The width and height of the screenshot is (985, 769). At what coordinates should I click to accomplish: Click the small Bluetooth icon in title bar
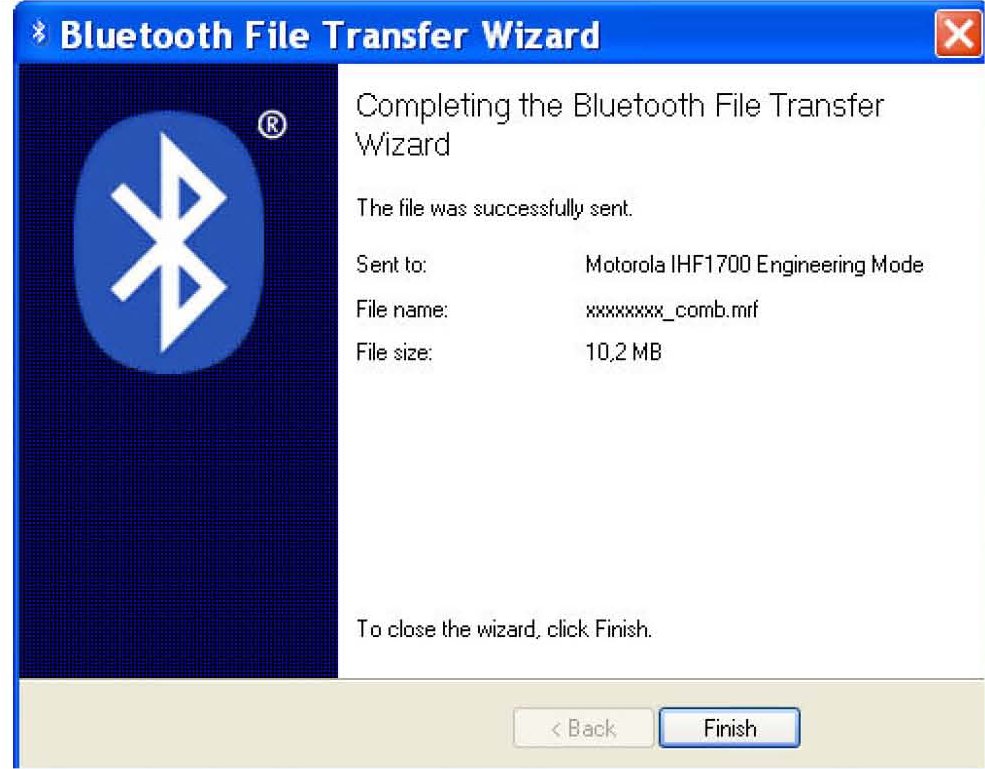pyautogui.click(x=39, y=33)
